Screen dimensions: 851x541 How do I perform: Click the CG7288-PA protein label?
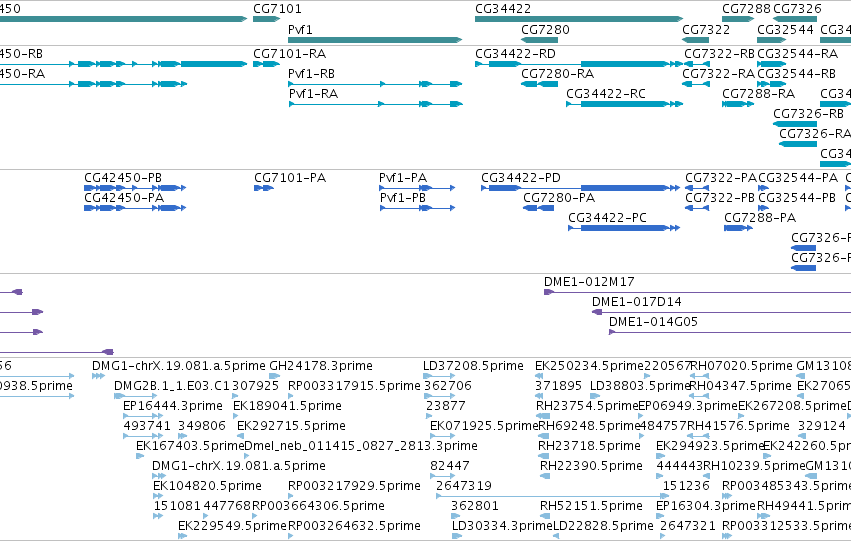[760, 218]
